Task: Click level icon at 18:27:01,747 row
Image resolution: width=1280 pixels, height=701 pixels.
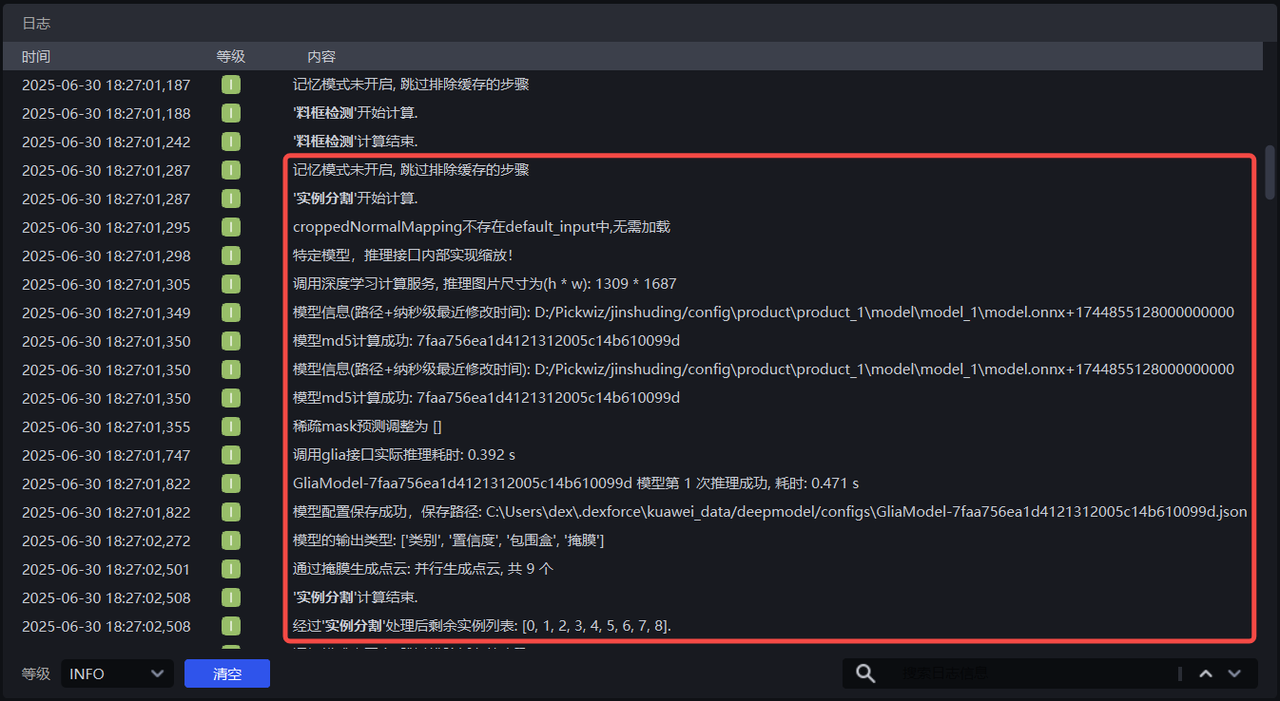Action: point(231,455)
